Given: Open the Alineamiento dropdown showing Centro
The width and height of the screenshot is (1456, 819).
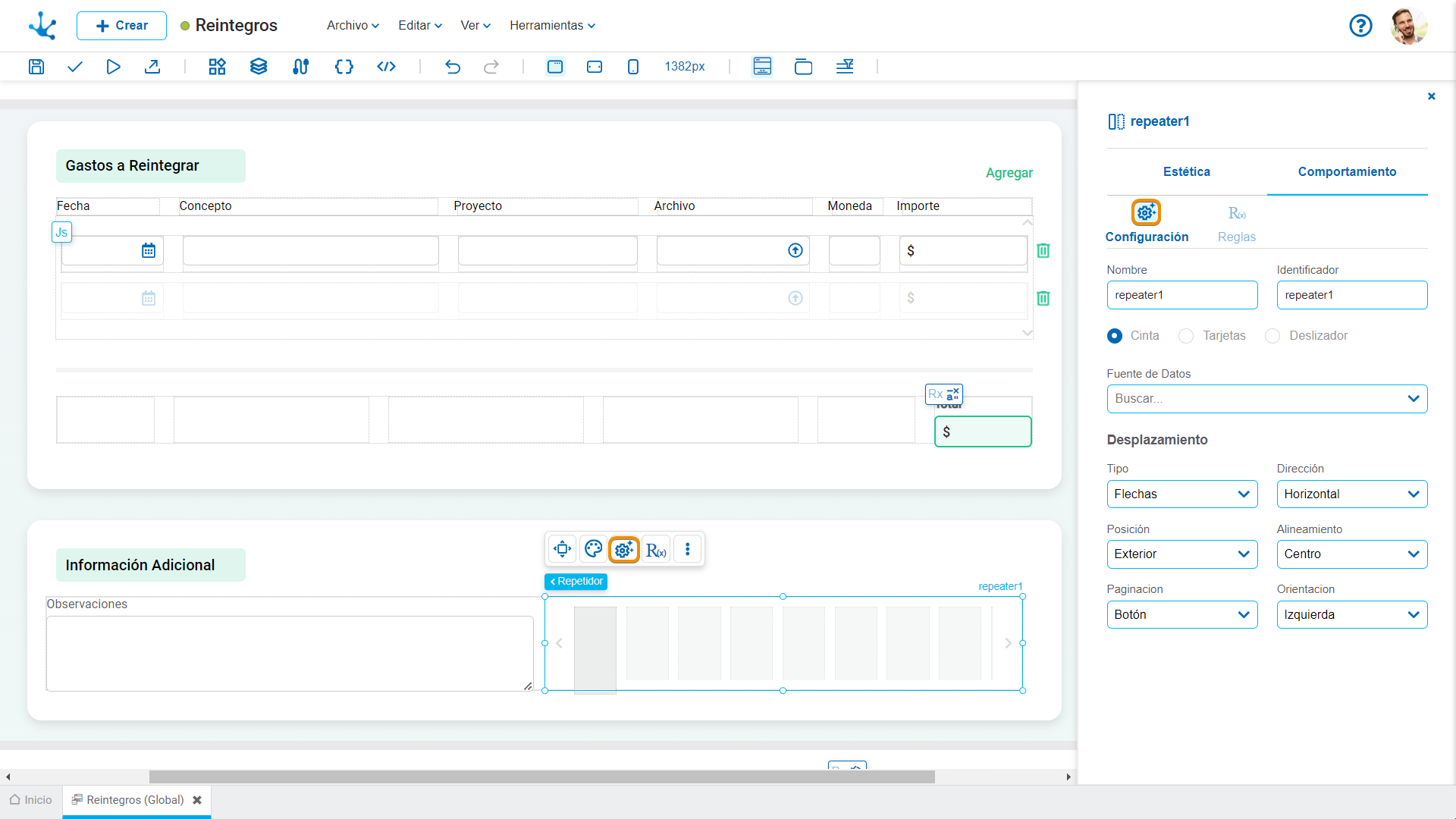Looking at the screenshot, I should point(1352,554).
